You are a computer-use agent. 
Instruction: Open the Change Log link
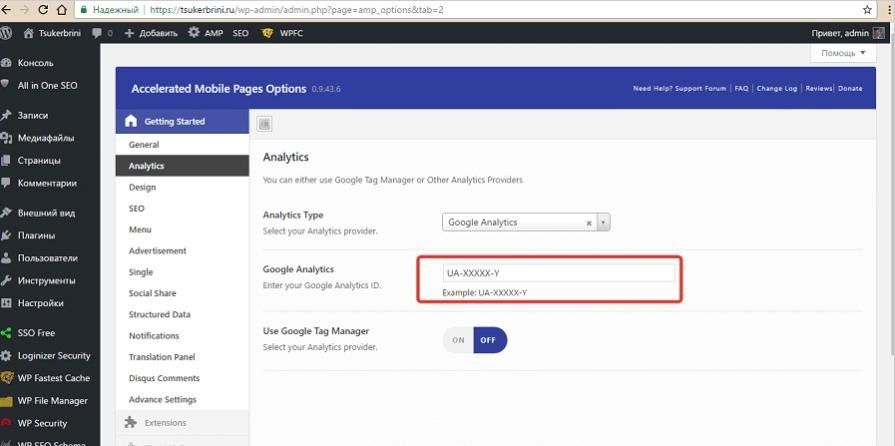point(777,89)
